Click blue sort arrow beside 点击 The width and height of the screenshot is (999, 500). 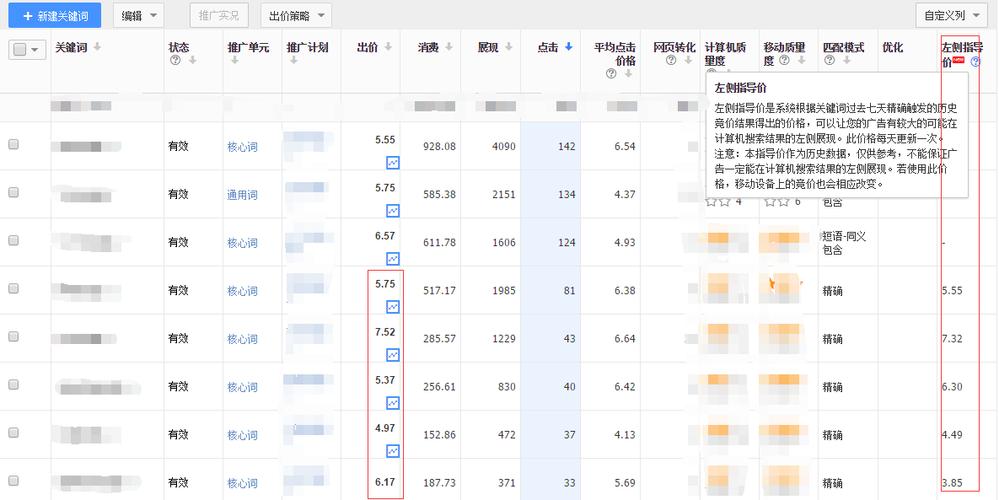pos(568,47)
